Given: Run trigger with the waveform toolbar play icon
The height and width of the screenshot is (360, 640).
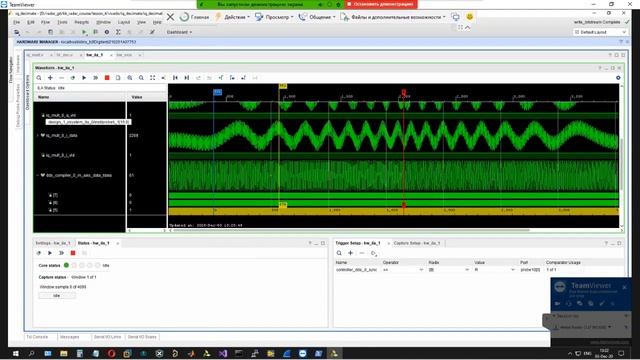Looking at the screenshot, I should (x=84, y=78).
